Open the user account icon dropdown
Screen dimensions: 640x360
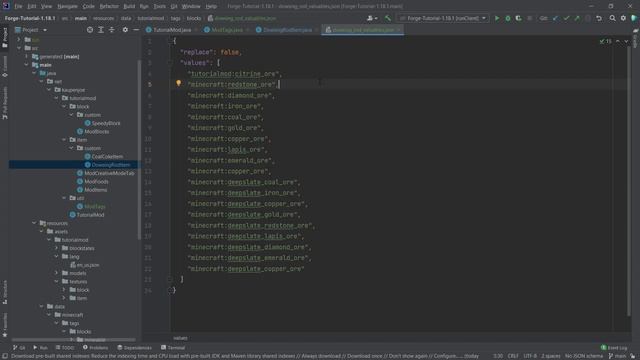(x=372, y=18)
